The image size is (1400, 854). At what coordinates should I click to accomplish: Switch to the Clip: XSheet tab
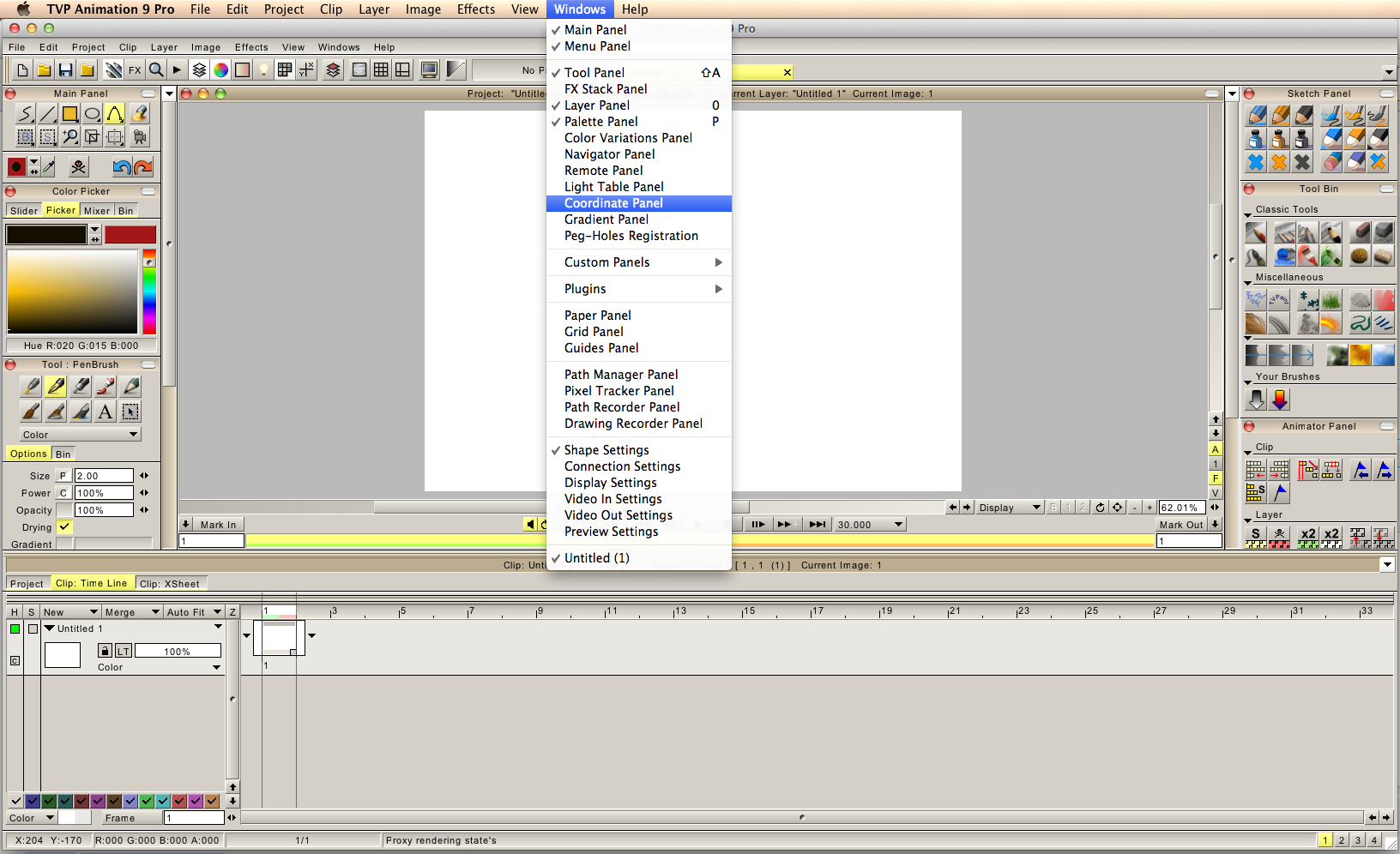(170, 584)
